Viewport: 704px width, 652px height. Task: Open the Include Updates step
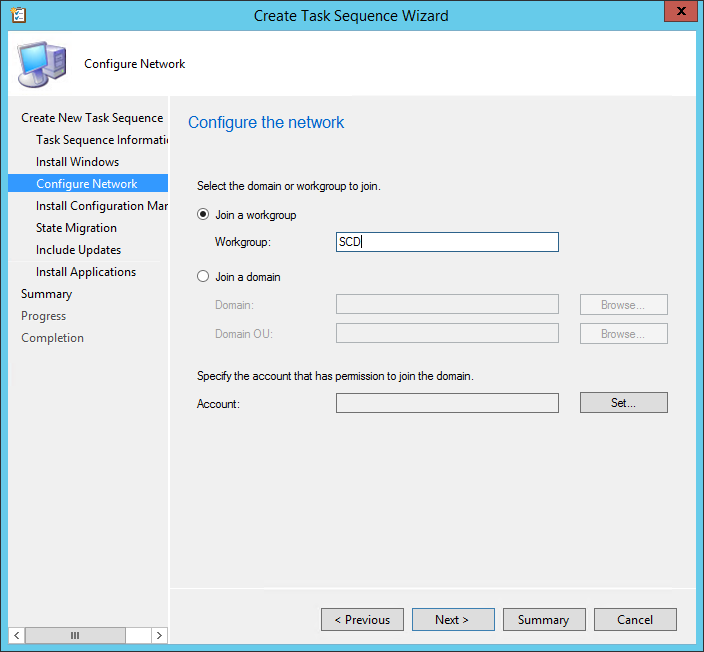78,250
